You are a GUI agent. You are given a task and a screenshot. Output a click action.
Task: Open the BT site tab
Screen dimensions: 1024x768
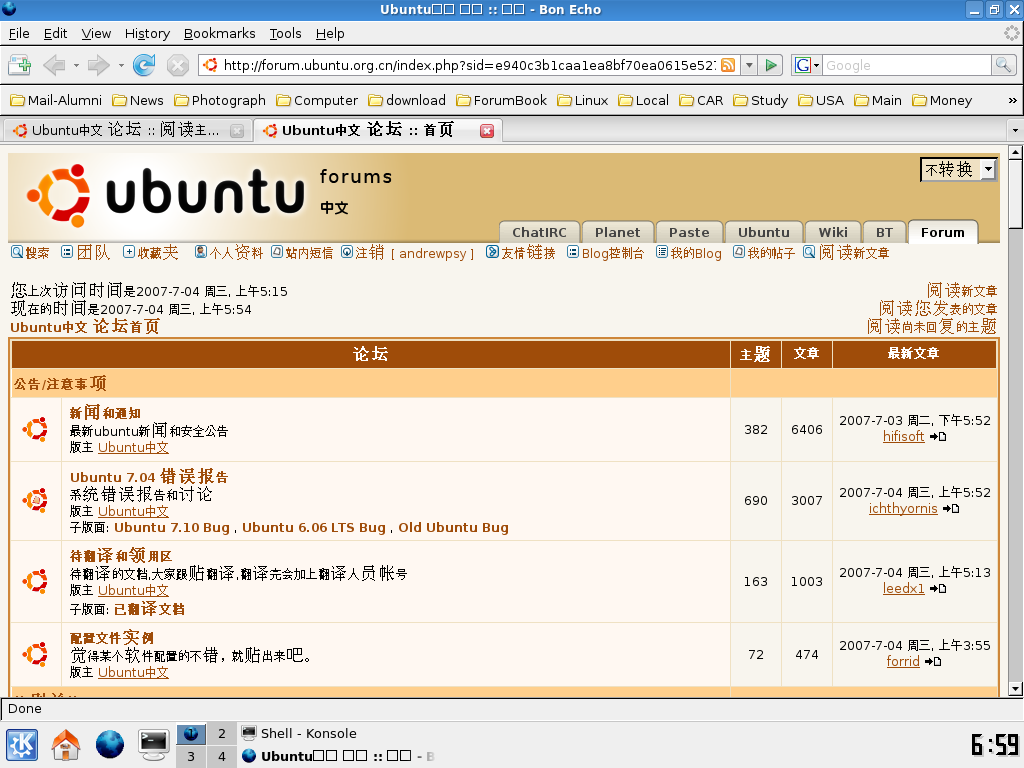tap(884, 232)
